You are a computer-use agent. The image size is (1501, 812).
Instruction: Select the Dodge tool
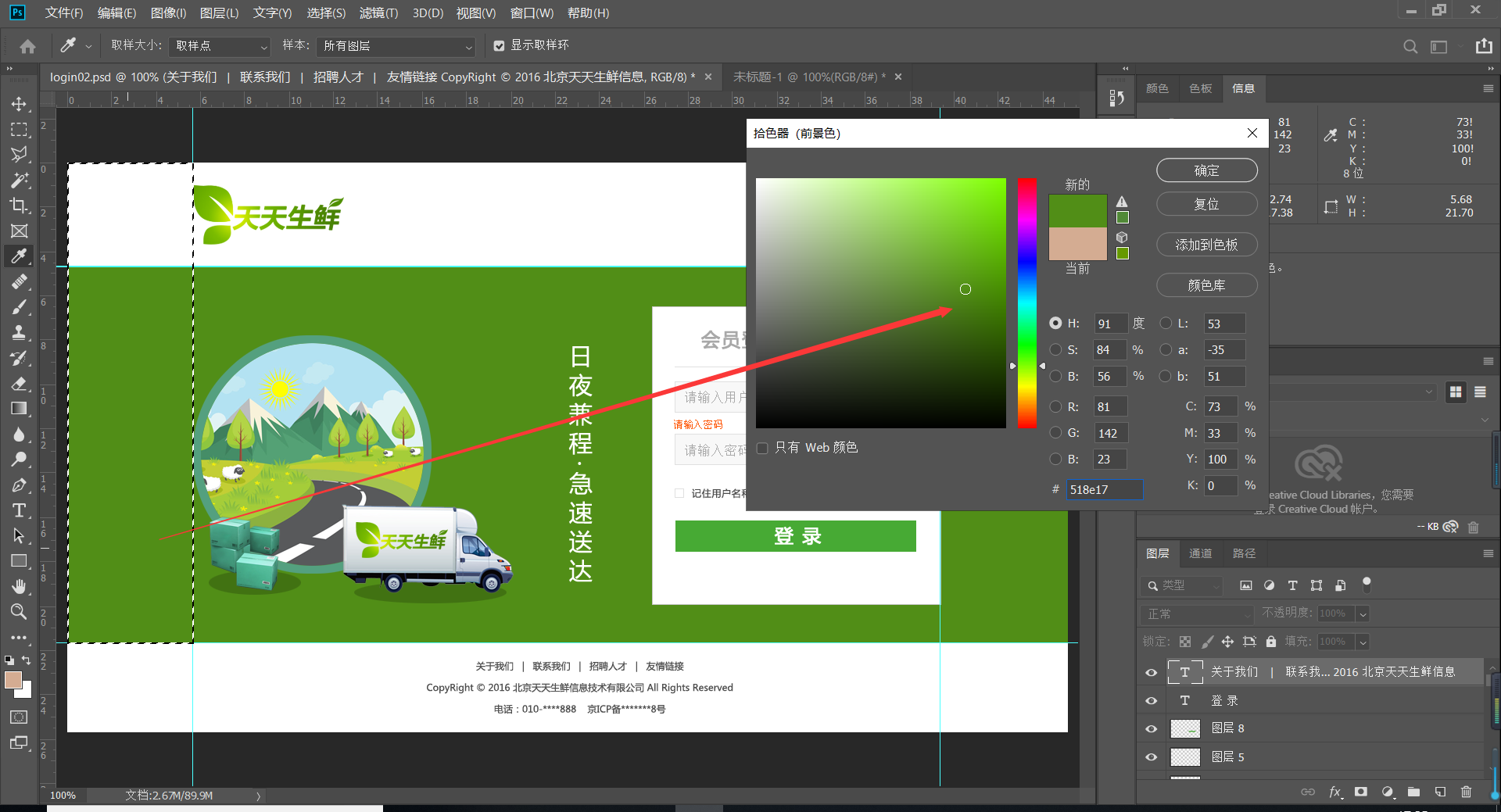point(19,459)
